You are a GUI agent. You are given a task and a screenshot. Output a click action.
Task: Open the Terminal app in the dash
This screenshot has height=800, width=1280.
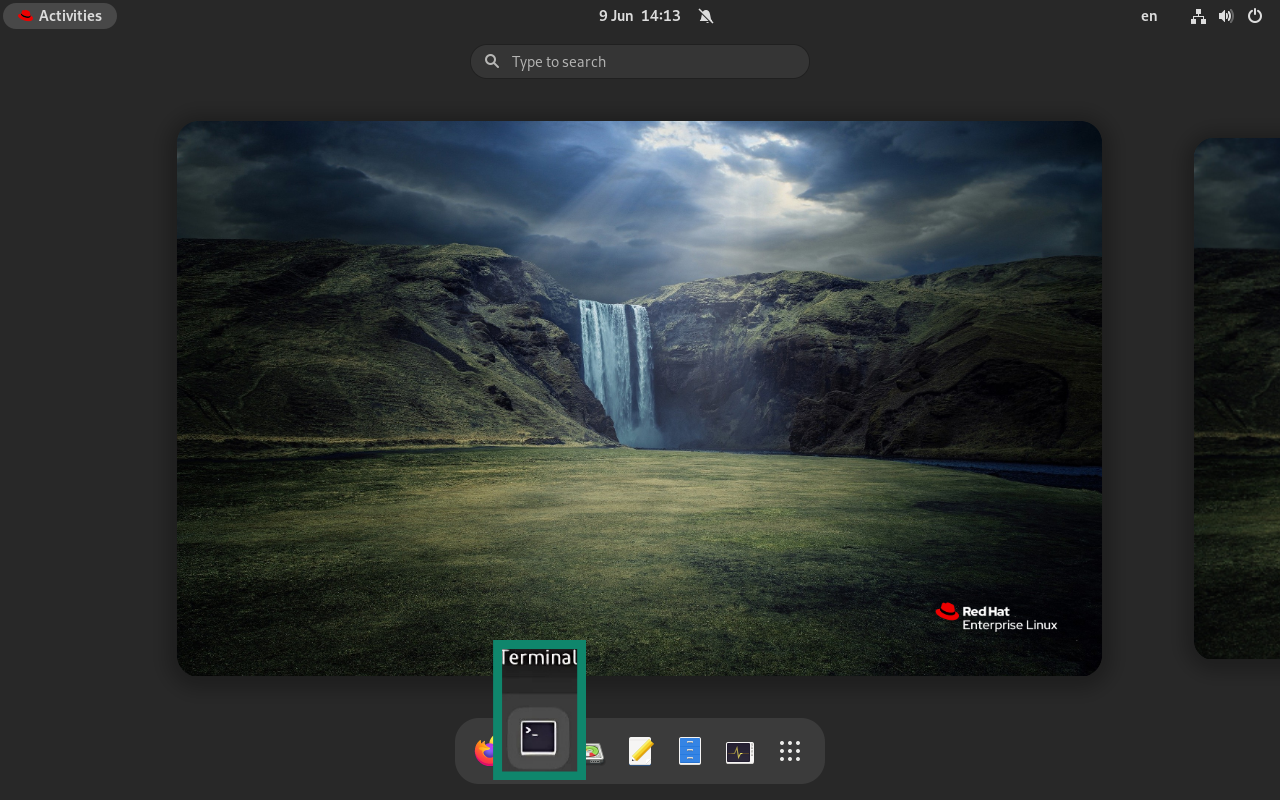[538, 739]
